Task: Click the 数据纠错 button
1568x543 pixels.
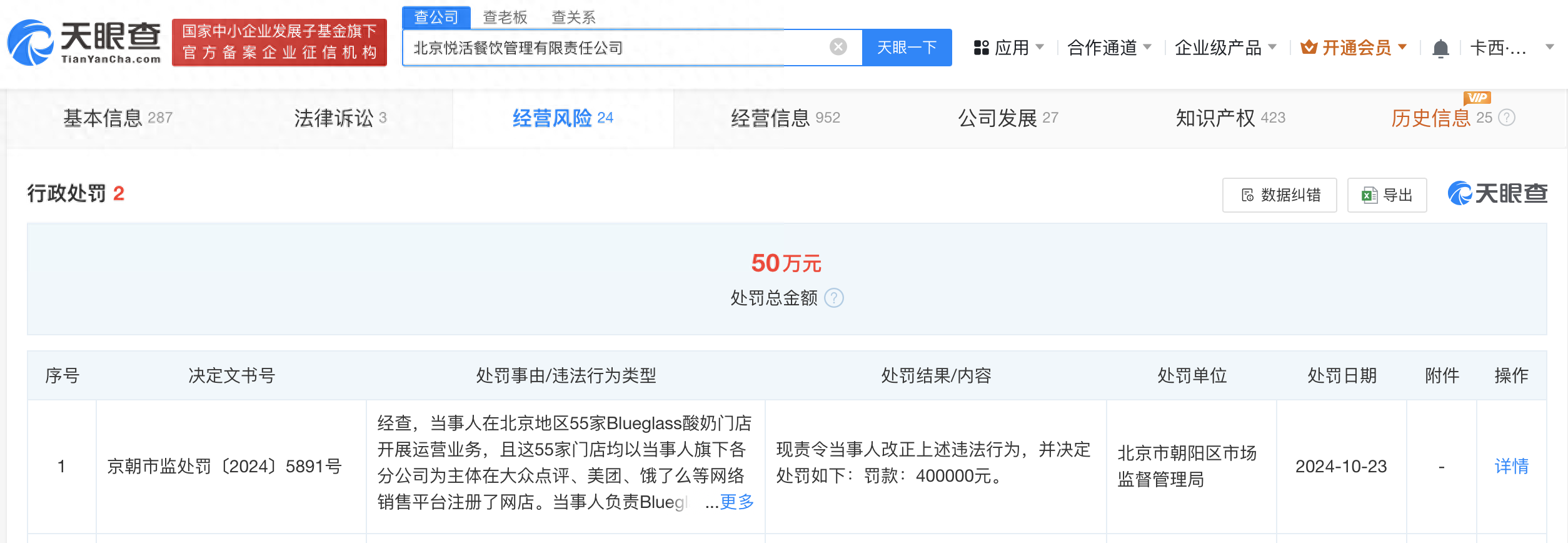Action: 1280,195
